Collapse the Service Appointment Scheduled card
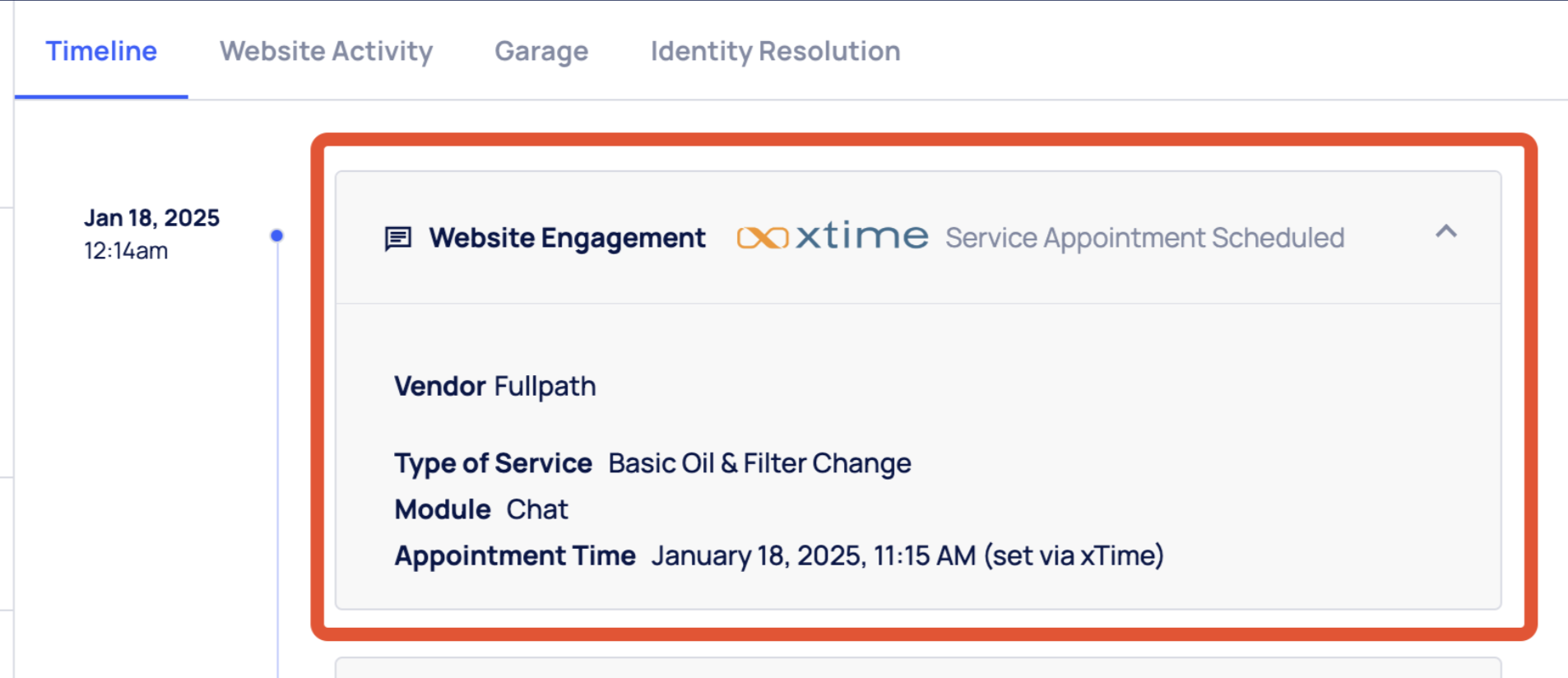This screenshot has width=1568, height=678. (1445, 233)
